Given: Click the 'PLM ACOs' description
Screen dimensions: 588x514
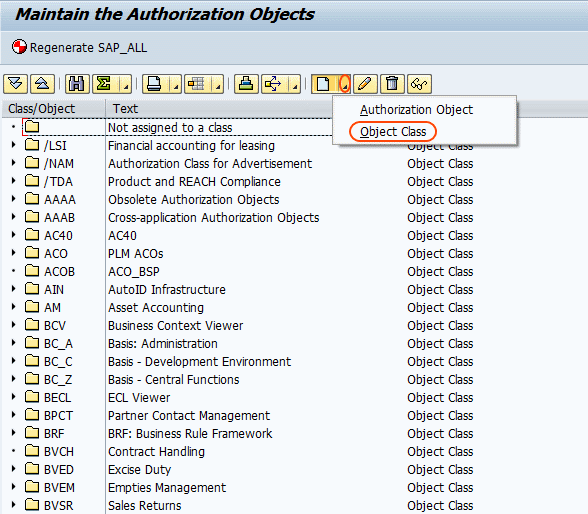Looking at the screenshot, I should (136, 253).
